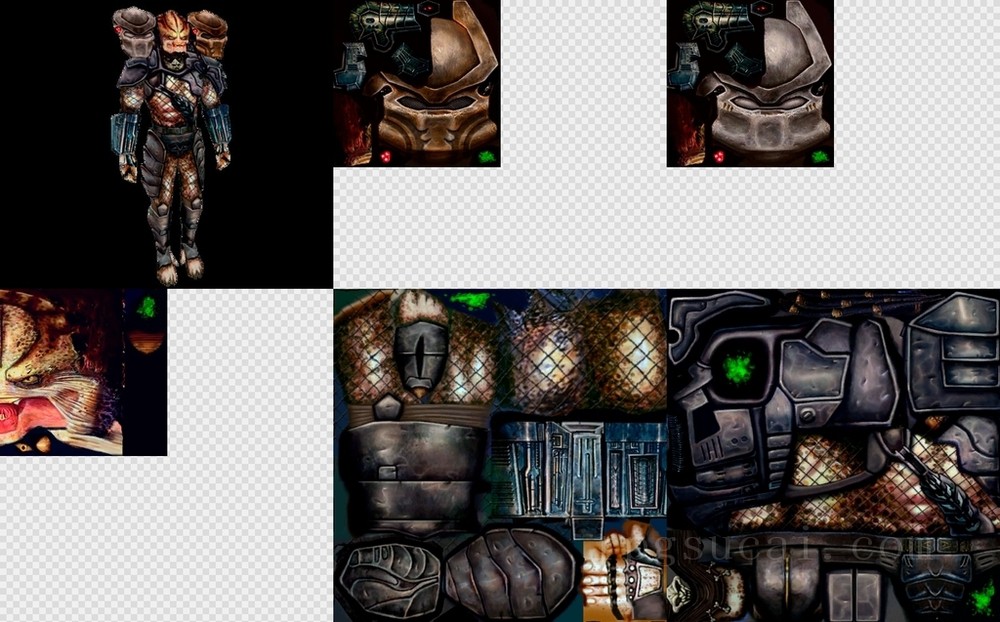Click red triangle dots on silver mask texture
Image resolution: width=1000 pixels, height=622 pixels.
[717, 156]
